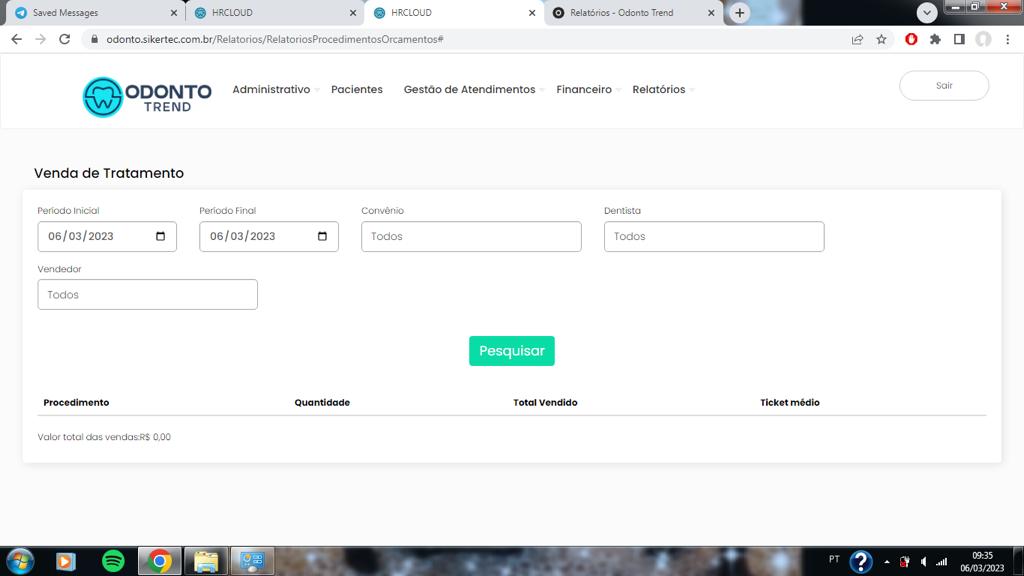Image resolution: width=1024 pixels, height=576 pixels.
Task: Open the Convênio selection dropdown
Action: [471, 237]
